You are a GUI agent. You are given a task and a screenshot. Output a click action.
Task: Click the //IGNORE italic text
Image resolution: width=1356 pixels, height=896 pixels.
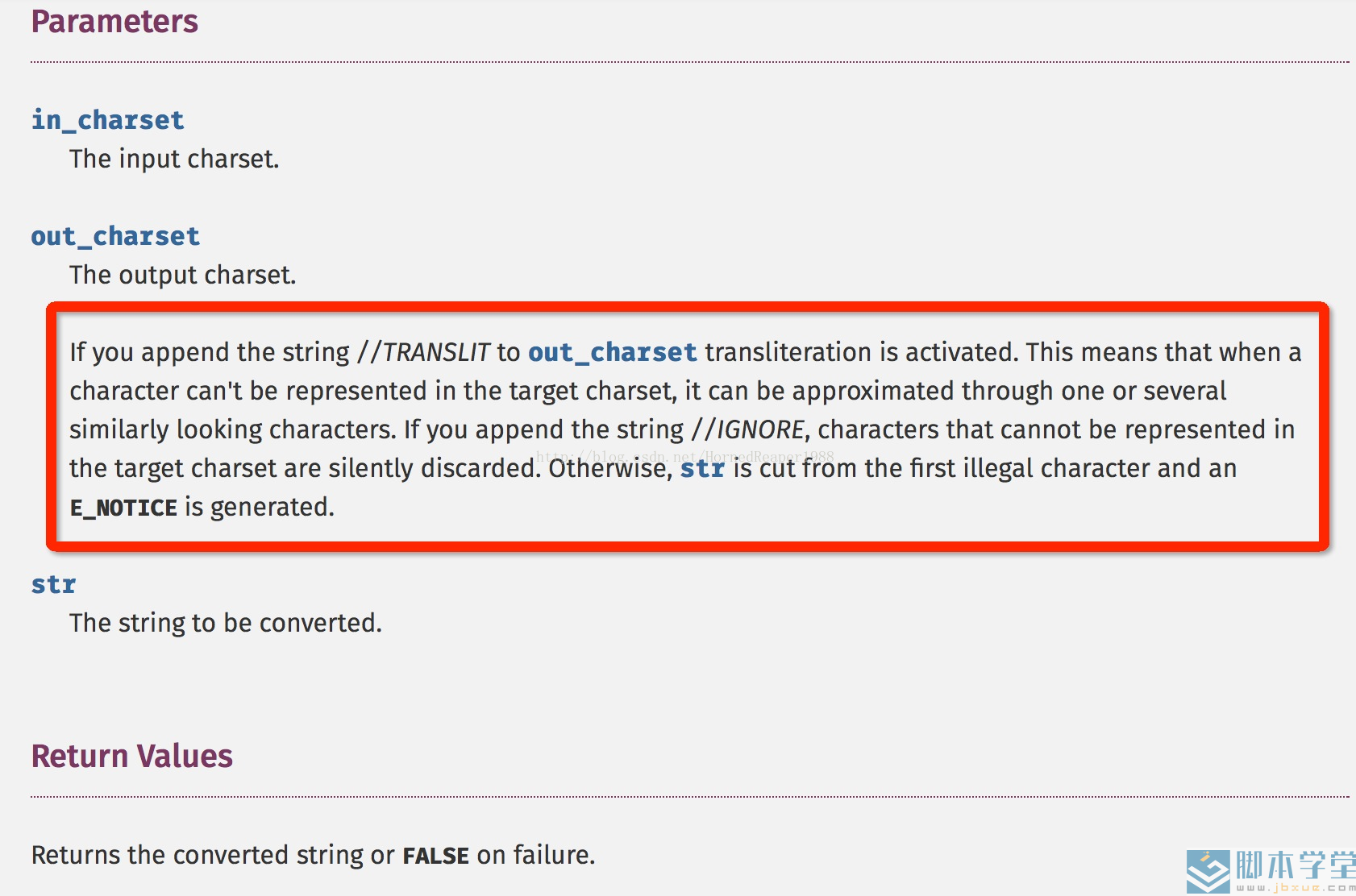tap(748, 429)
